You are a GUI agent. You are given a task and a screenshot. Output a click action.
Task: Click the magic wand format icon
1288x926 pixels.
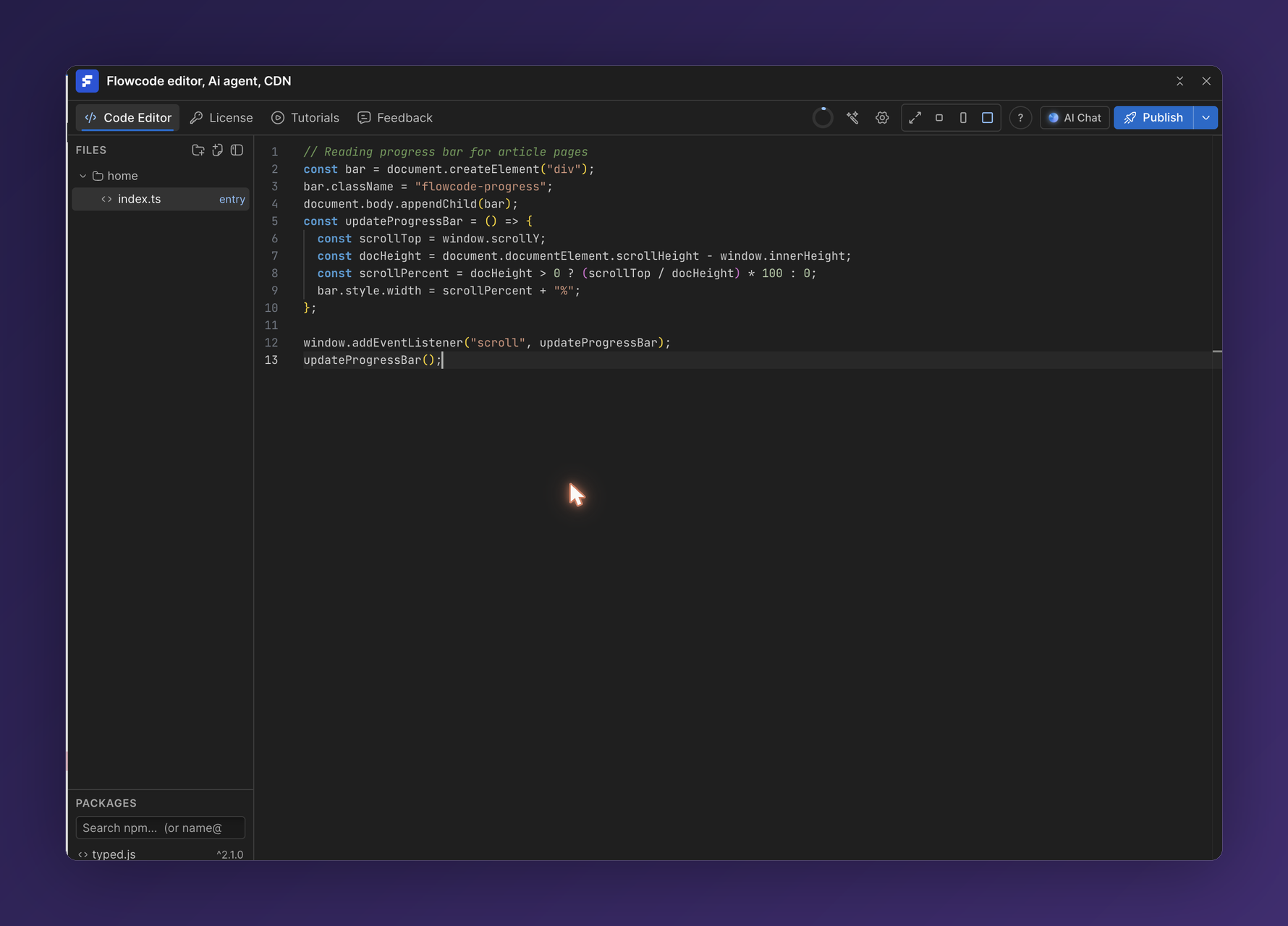(x=853, y=117)
